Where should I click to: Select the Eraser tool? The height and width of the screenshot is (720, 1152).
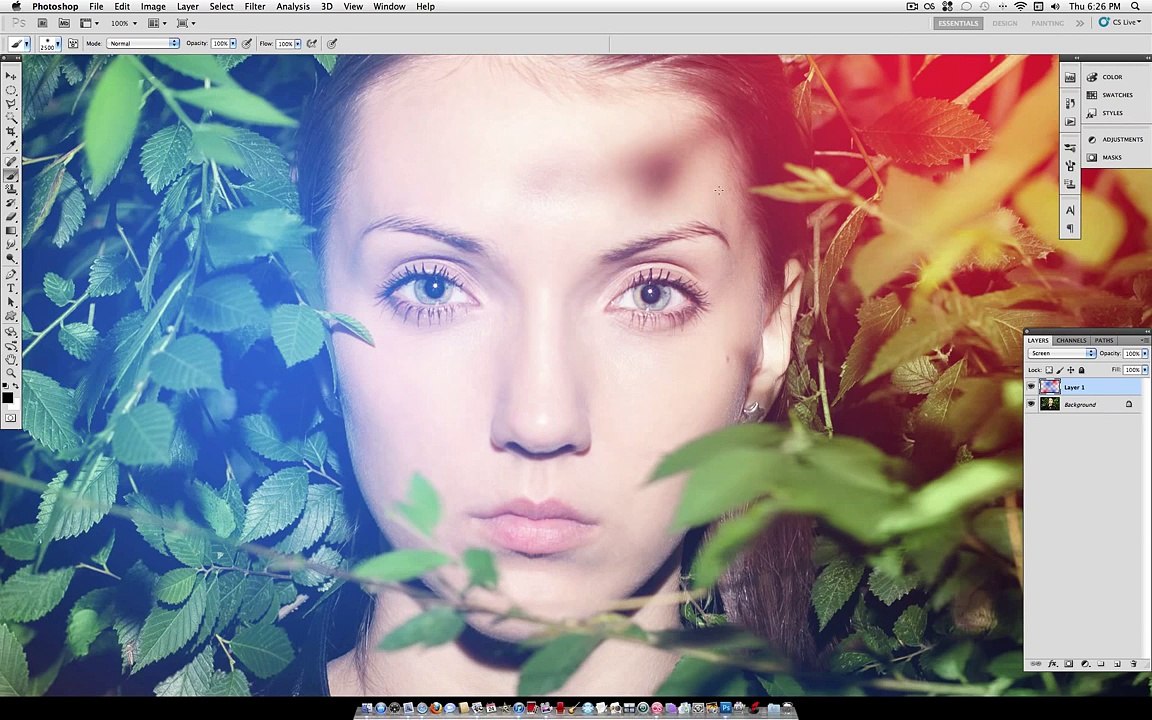[11, 216]
